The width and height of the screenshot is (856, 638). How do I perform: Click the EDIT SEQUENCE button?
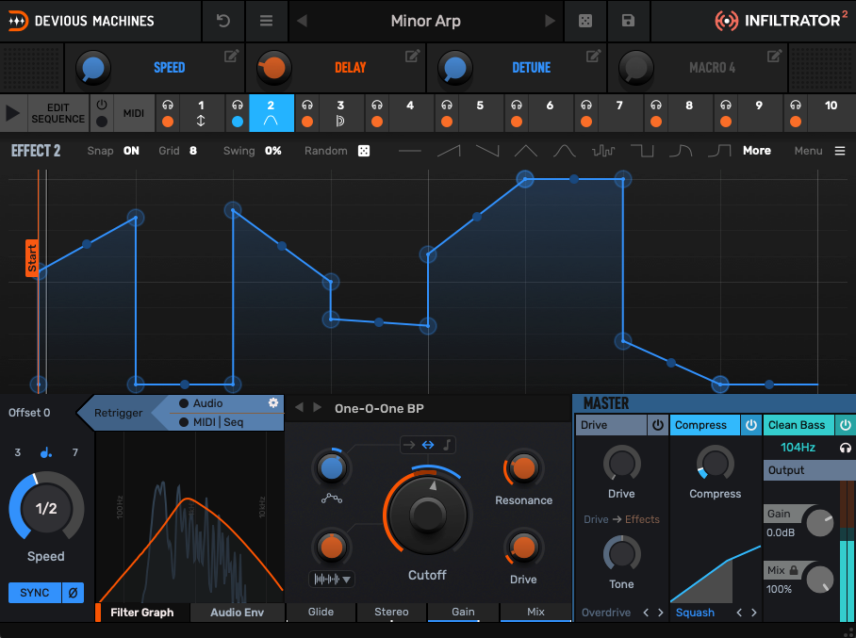click(x=58, y=113)
